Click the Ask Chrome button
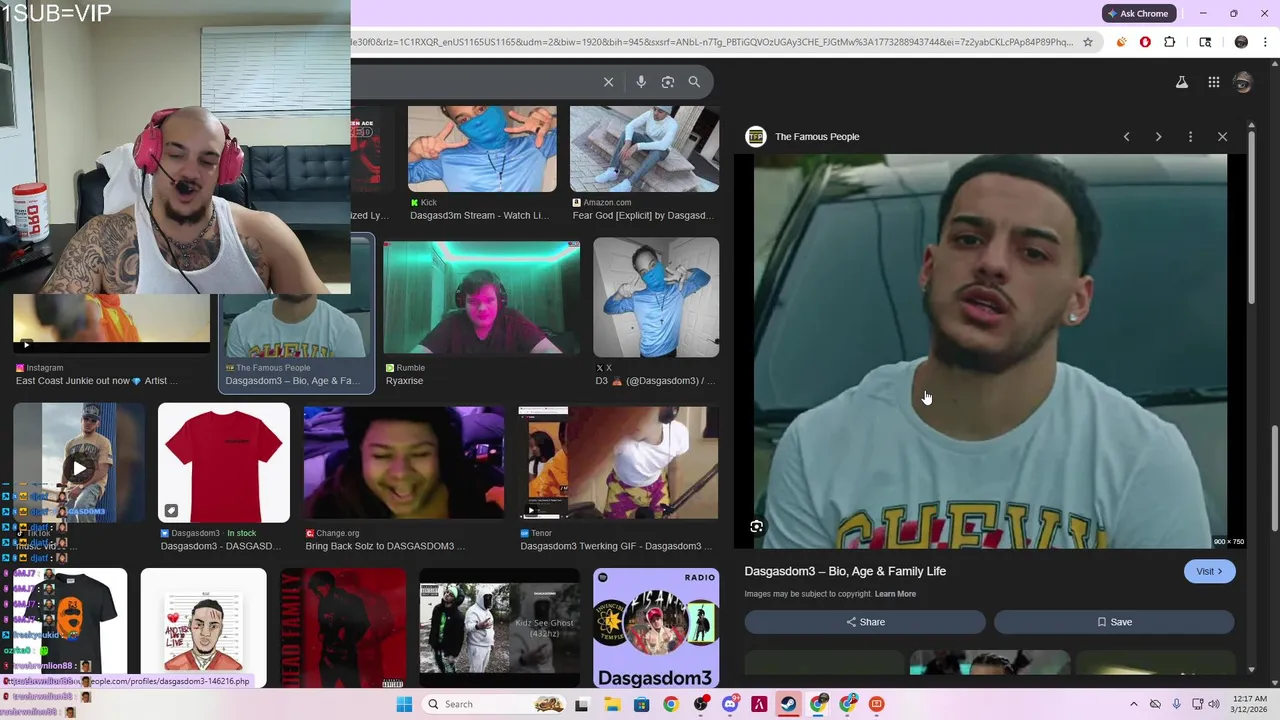The width and height of the screenshot is (1280, 720). tap(1138, 13)
